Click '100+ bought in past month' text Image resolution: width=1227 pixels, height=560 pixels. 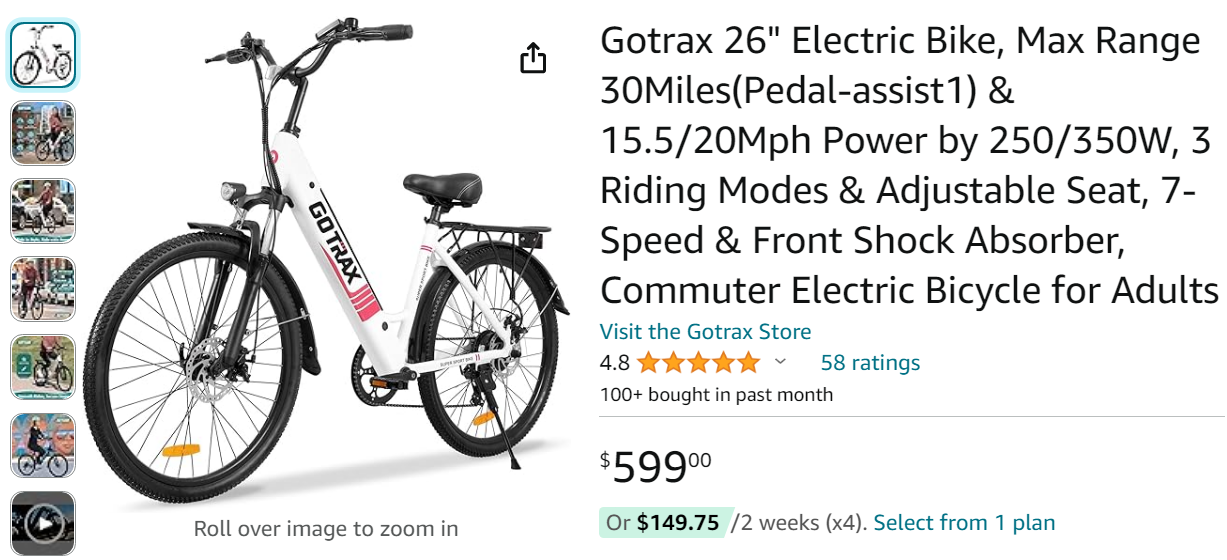click(716, 394)
